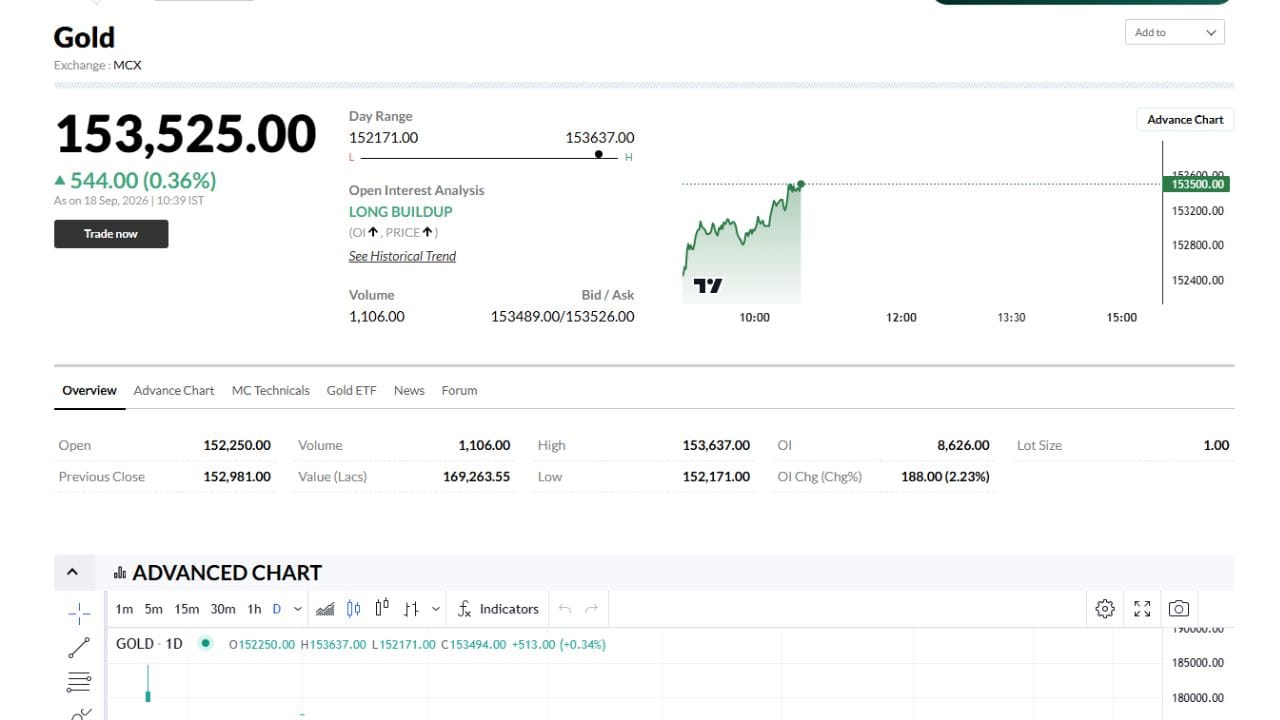This screenshot has height=720, width=1280.
Task: Click the Exchange : MCX label
Action: tap(98, 65)
